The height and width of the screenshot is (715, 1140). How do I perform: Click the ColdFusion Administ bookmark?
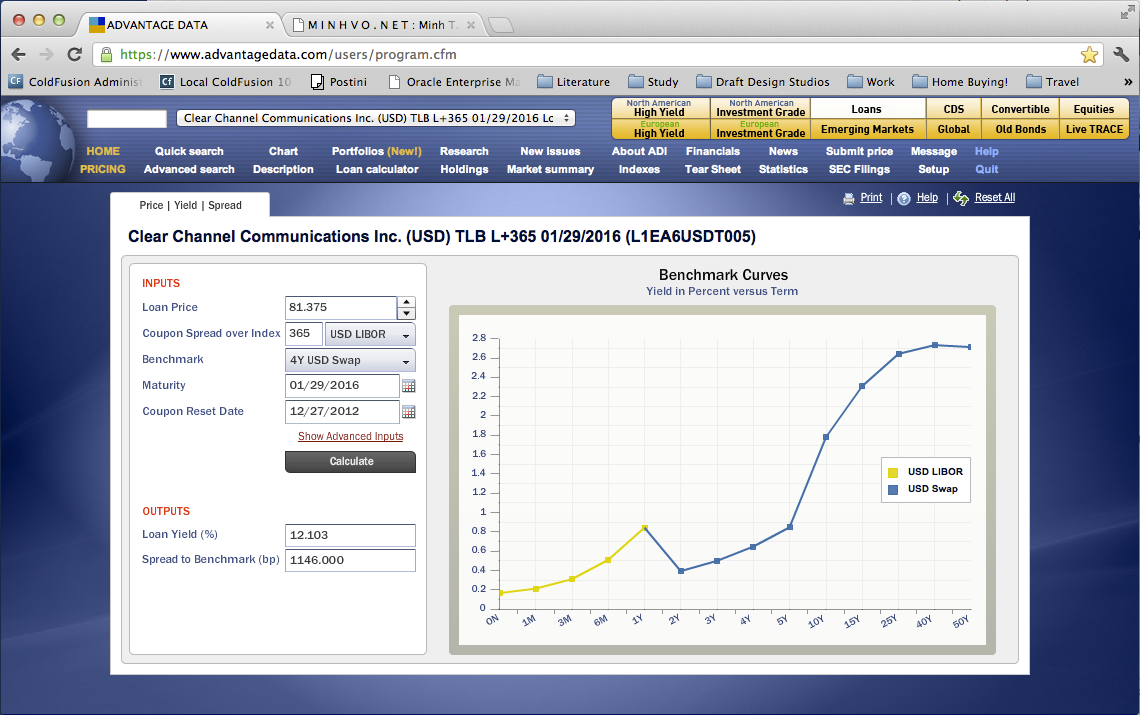coord(76,82)
